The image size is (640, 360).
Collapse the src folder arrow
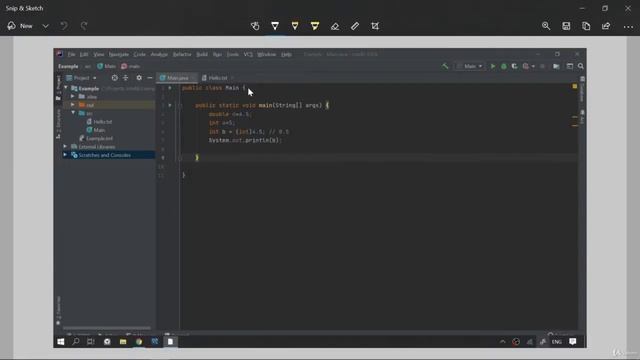(73, 113)
